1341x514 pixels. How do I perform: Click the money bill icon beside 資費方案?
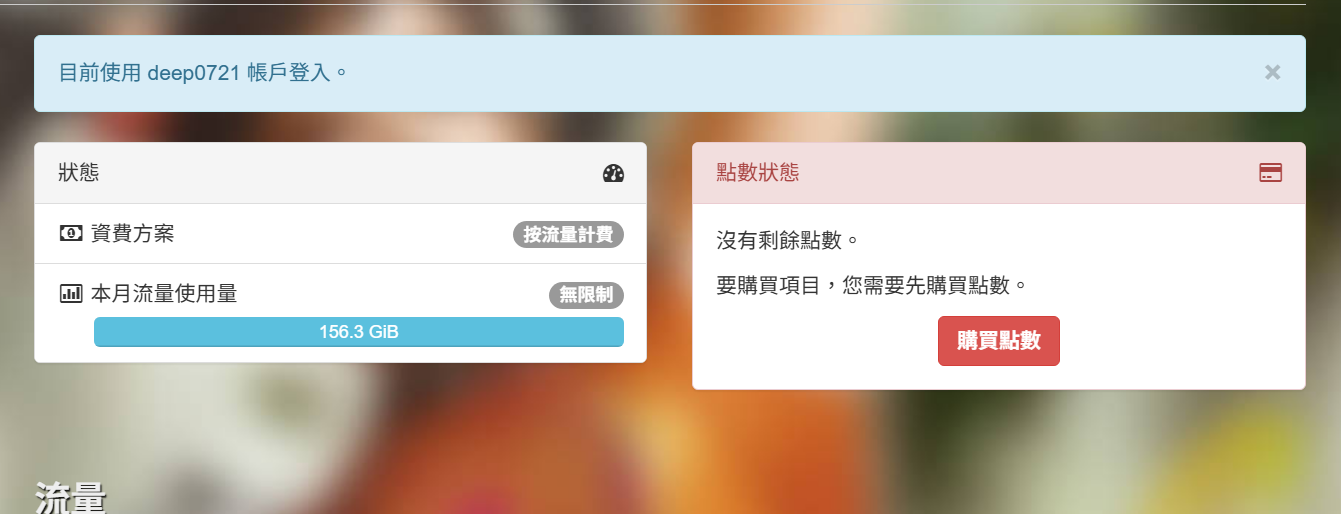point(70,233)
